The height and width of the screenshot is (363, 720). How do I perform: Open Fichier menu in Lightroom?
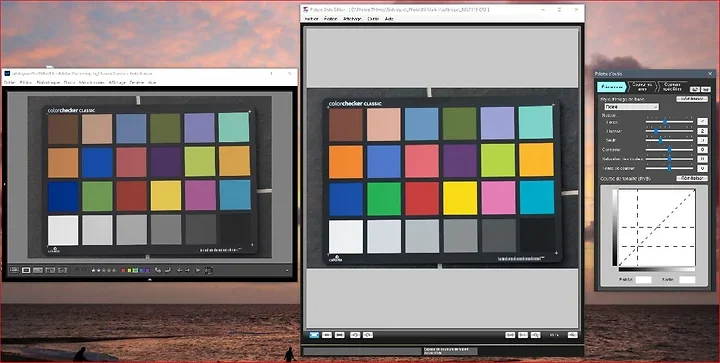click(9, 83)
